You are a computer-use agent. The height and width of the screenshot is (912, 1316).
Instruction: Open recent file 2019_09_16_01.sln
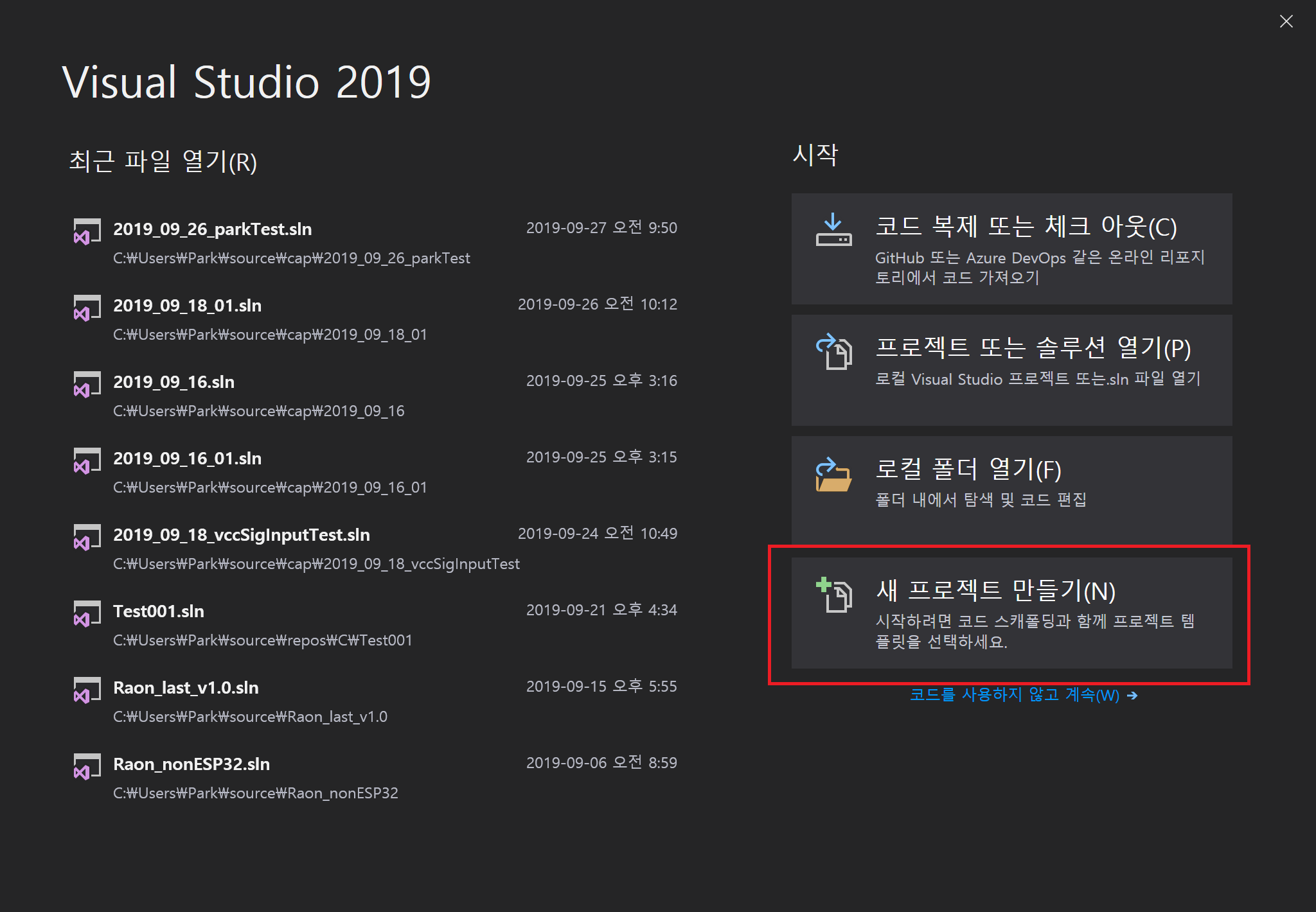(x=187, y=459)
